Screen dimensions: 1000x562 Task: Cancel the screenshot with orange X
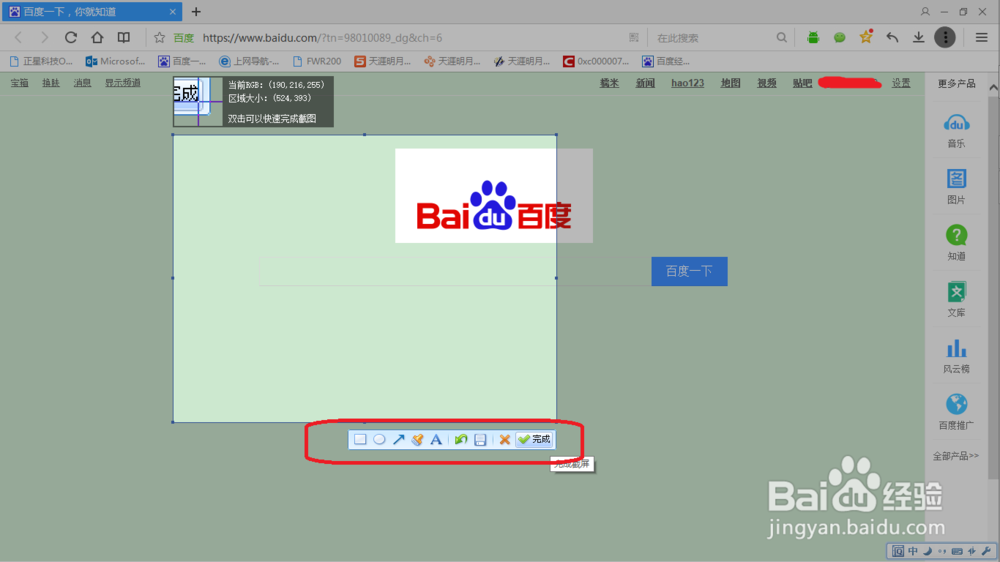tap(504, 440)
